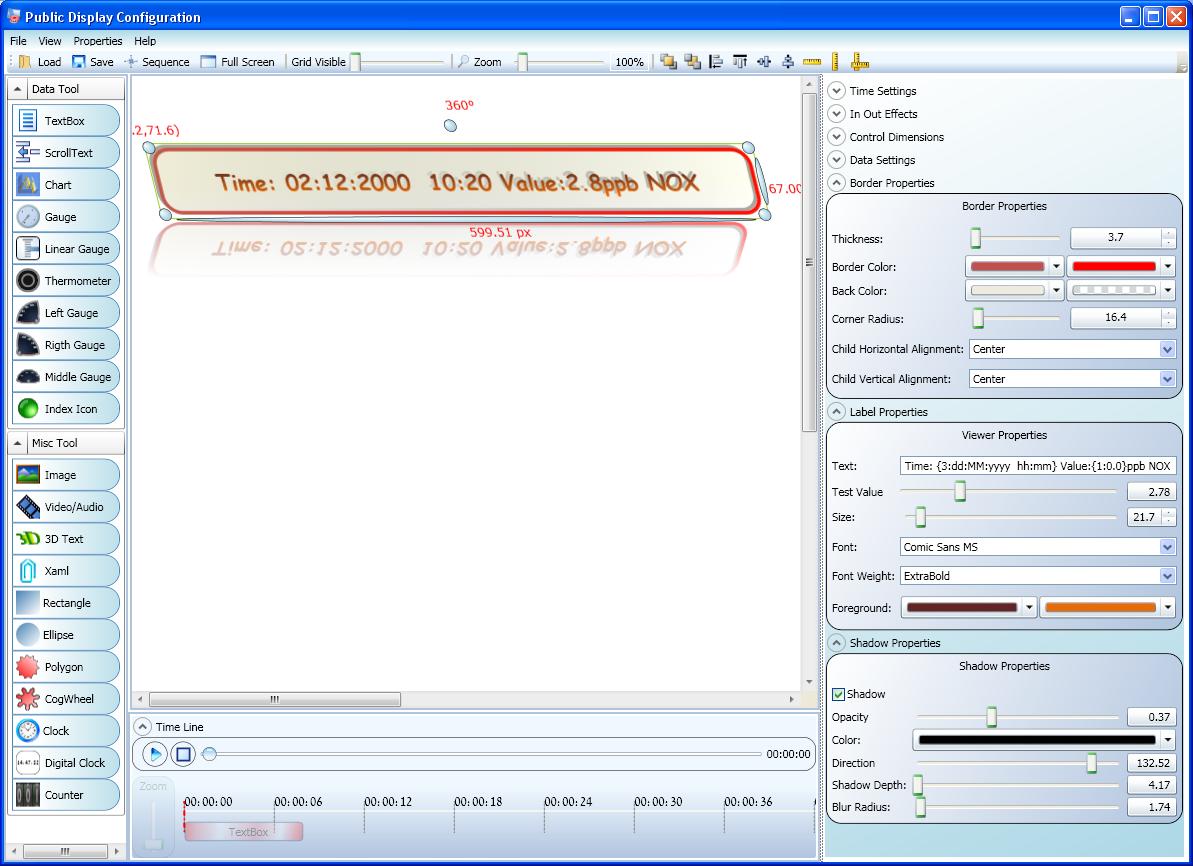Select the CogWheel tool in Misc Tool
The height and width of the screenshot is (866, 1193).
coord(66,698)
